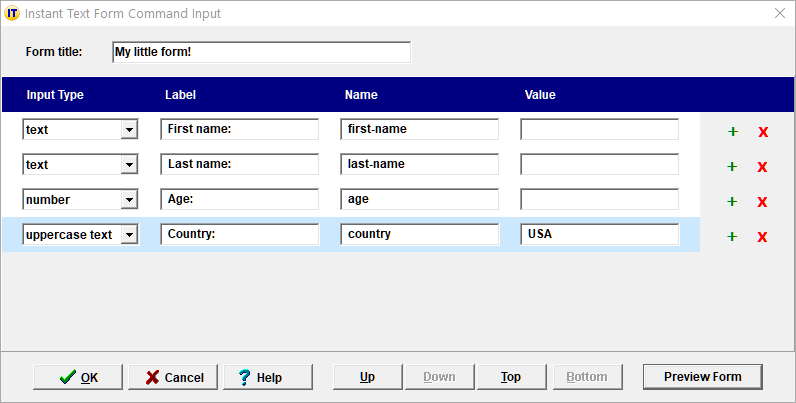The width and height of the screenshot is (796, 403).
Task: Click the 'Country:' label field
Action: pyautogui.click(x=240, y=234)
